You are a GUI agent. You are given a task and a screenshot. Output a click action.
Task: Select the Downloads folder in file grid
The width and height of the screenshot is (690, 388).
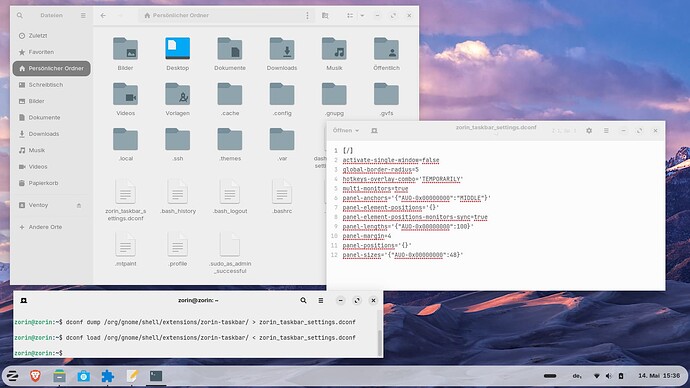click(x=282, y=48)
